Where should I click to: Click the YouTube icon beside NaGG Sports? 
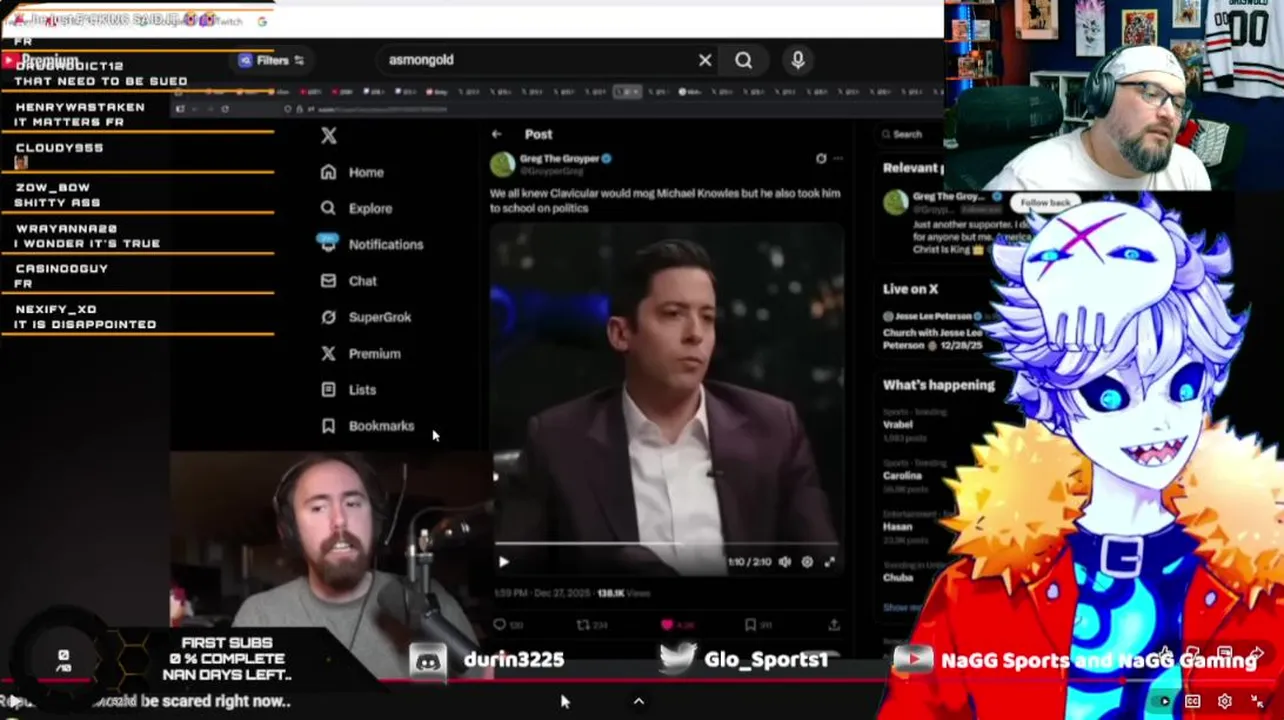pyautogui.click(x=913, y=659)
